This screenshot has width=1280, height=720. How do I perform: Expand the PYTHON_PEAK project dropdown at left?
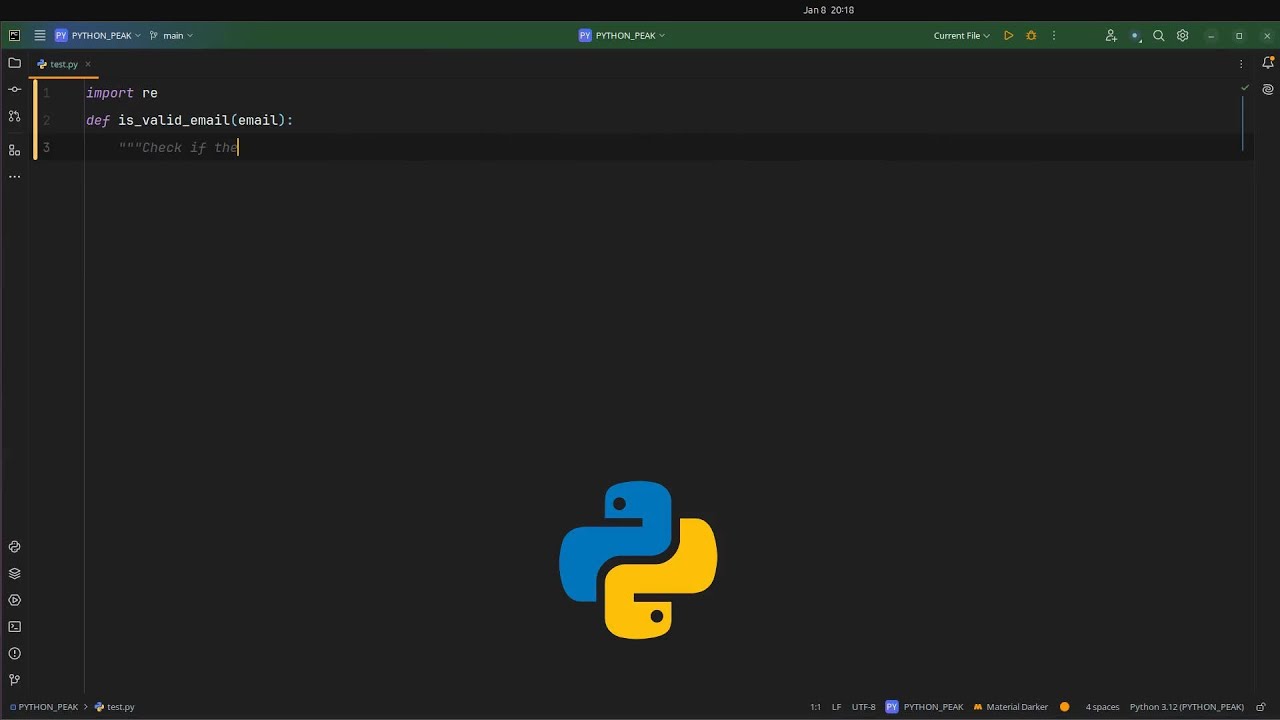98,35
